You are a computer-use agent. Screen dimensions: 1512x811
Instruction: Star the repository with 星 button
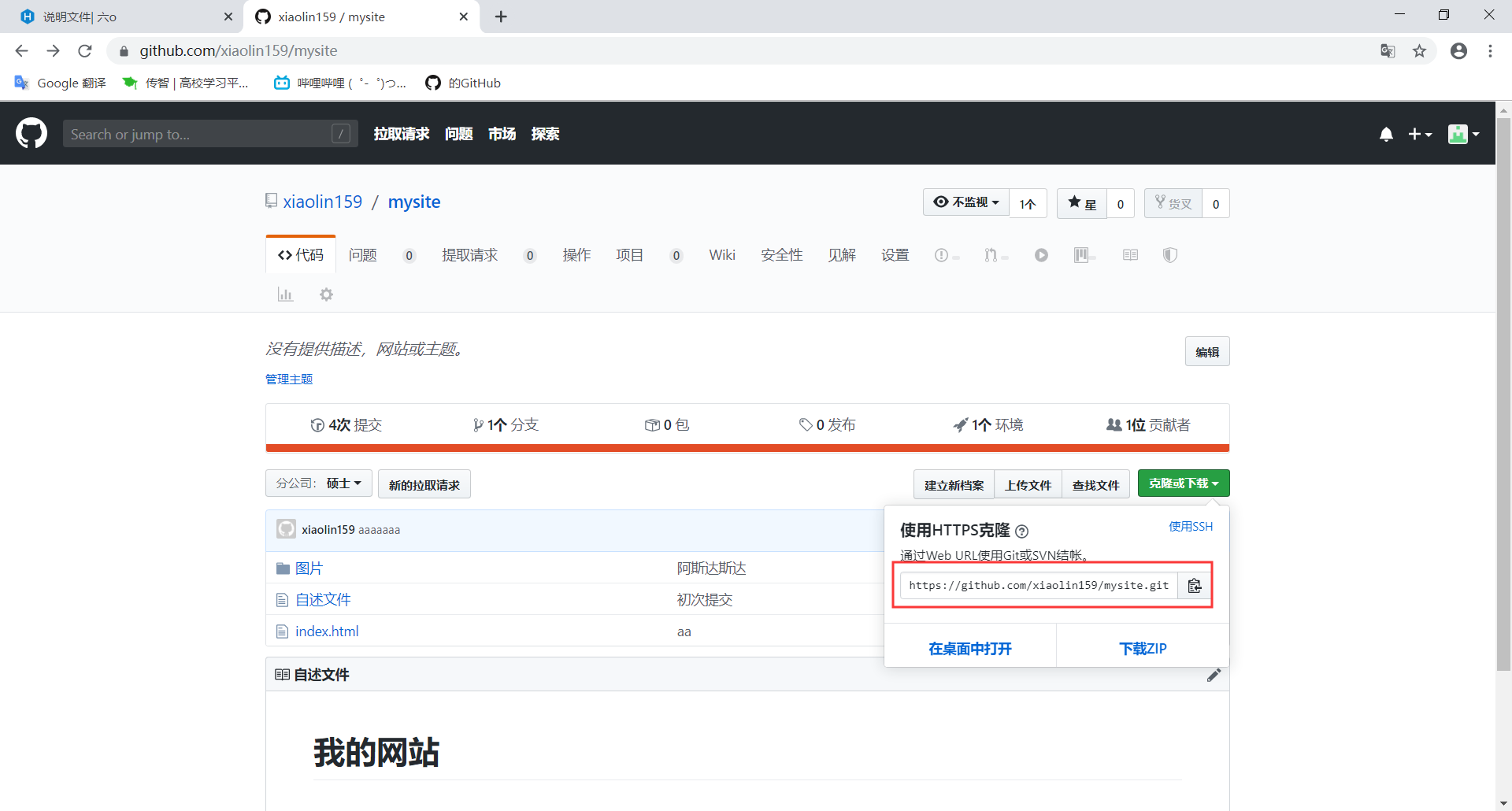1082,203
